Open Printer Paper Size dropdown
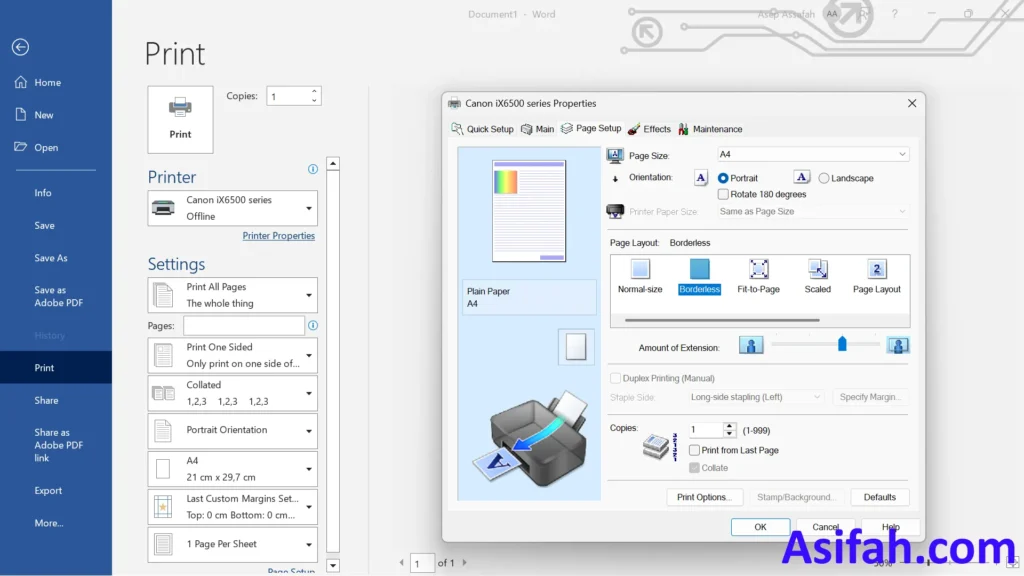This screenshot has width=1024, height=576. click(x=812, y=212)
